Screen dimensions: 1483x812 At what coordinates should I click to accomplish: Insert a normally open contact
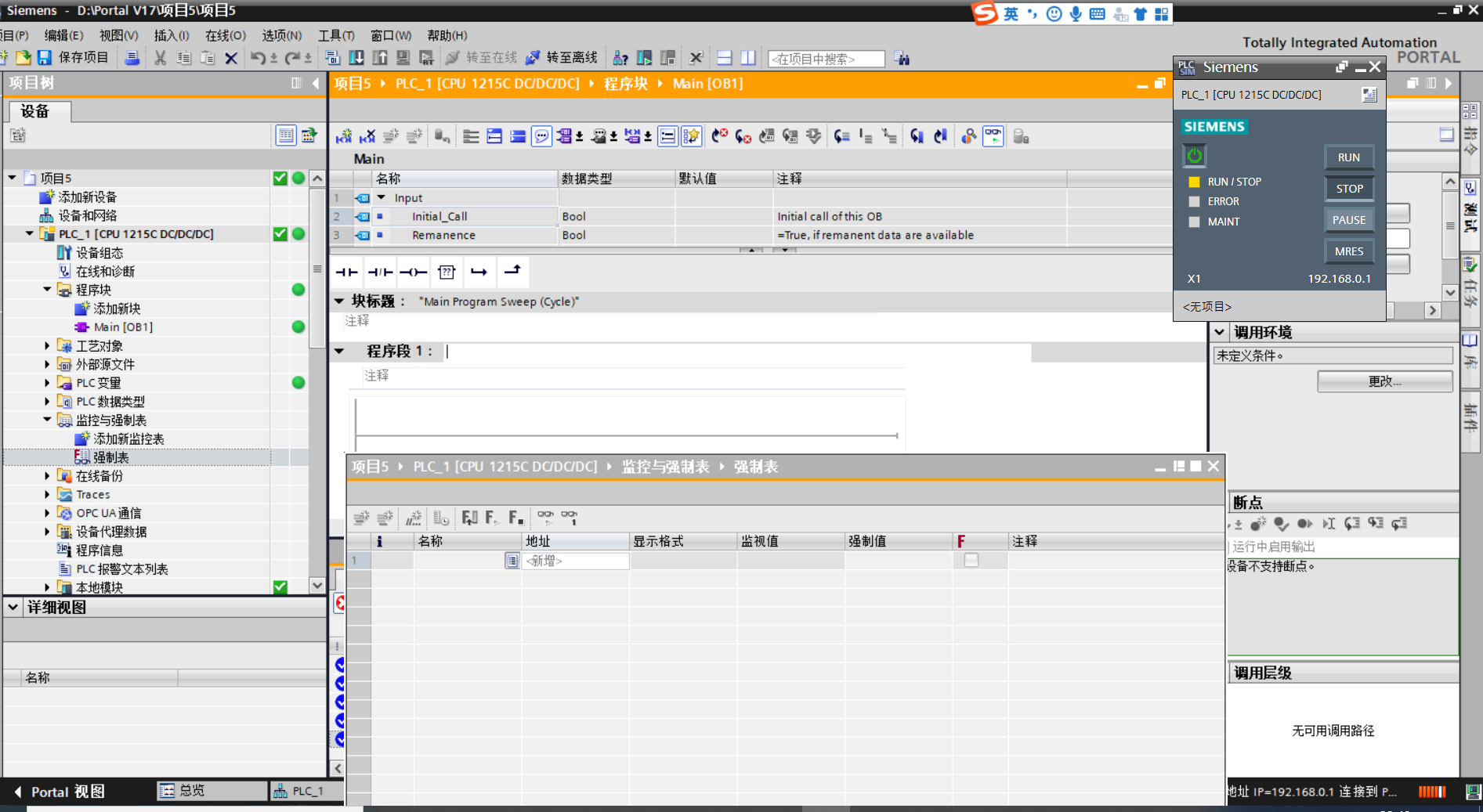pyautogui.click(x=346, y=272)
